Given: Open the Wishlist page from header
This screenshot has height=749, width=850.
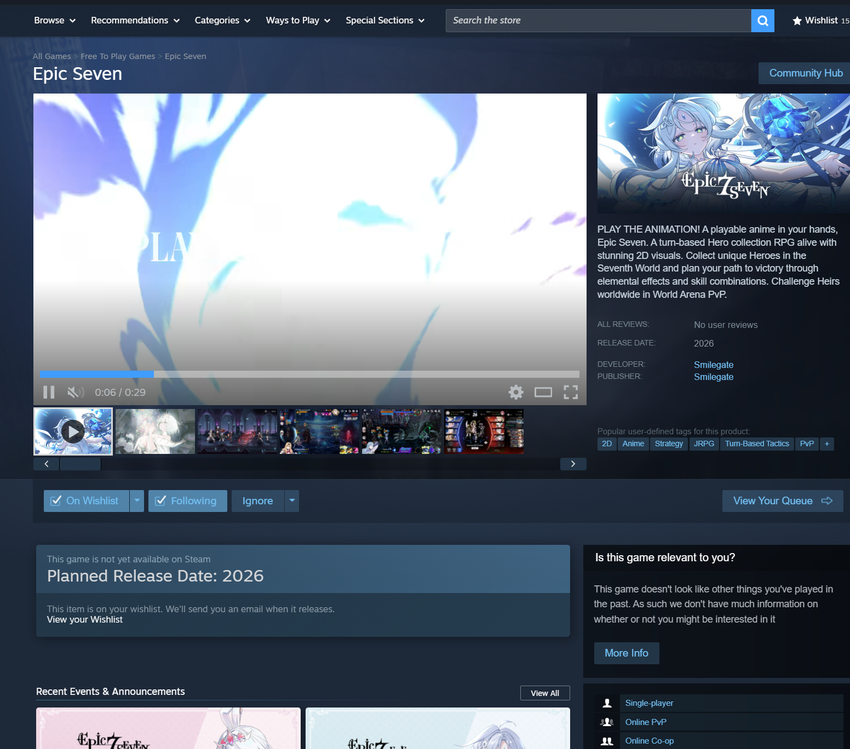Looking at the screenshot, I should pyautogui.click(x=820, y=21).
